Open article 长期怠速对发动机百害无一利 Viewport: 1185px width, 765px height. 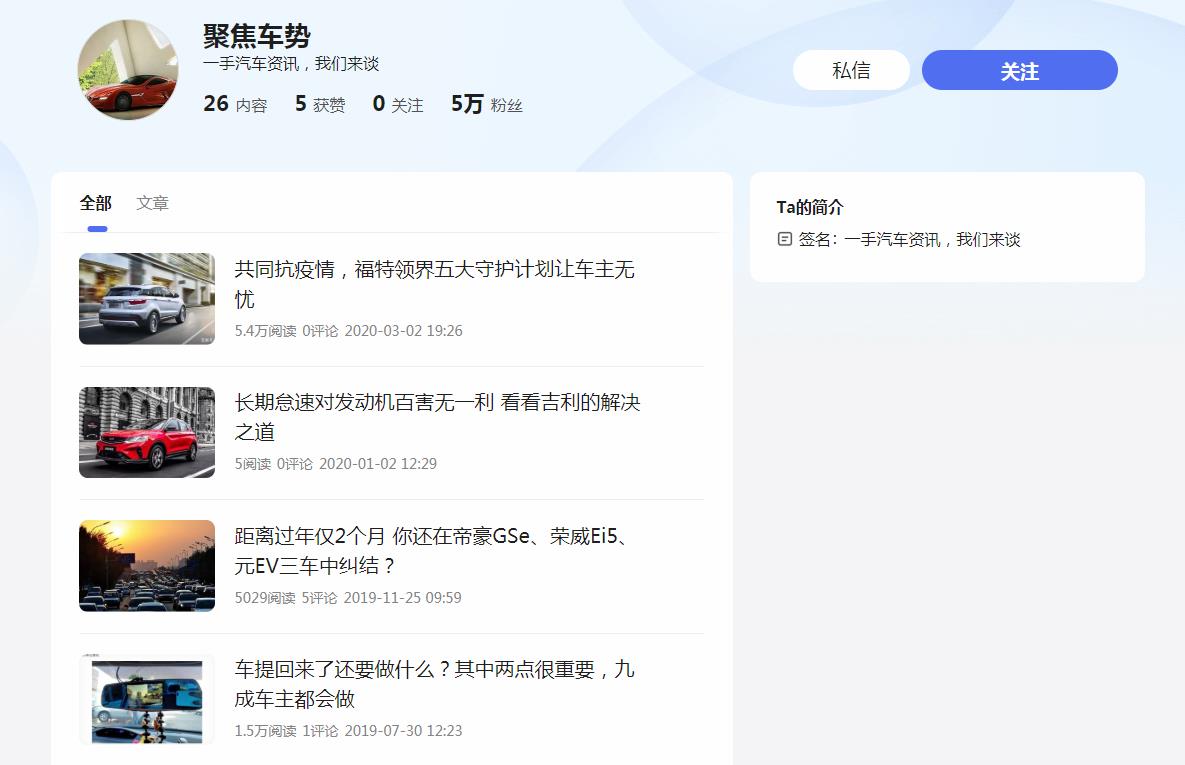tap(438, 417)
